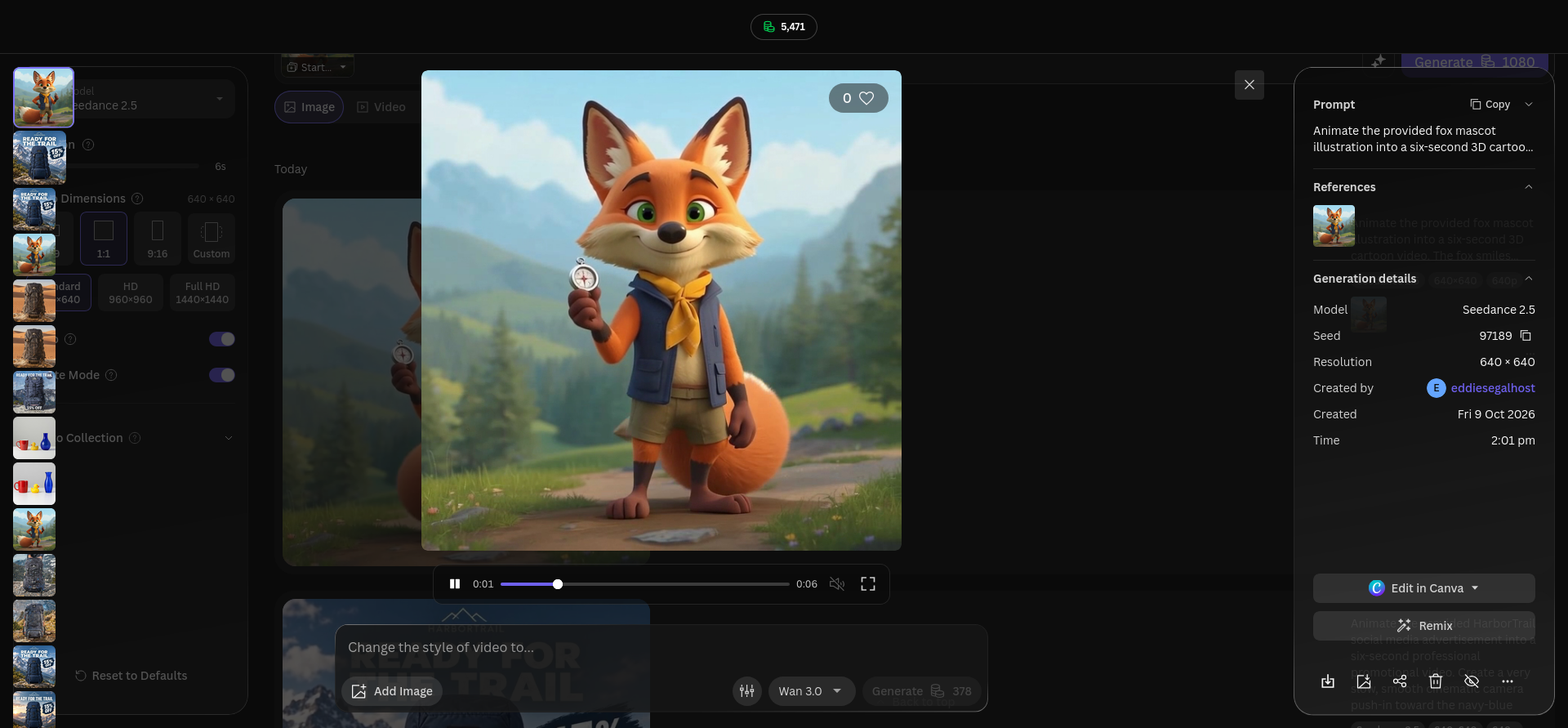Click the Today date heading
This screenshot has height=728, width=1568.
291,169
